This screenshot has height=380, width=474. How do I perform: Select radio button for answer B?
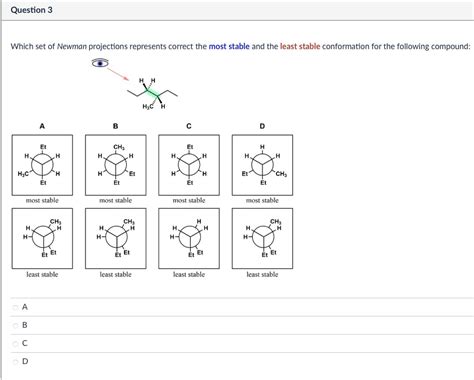[15, 325]
